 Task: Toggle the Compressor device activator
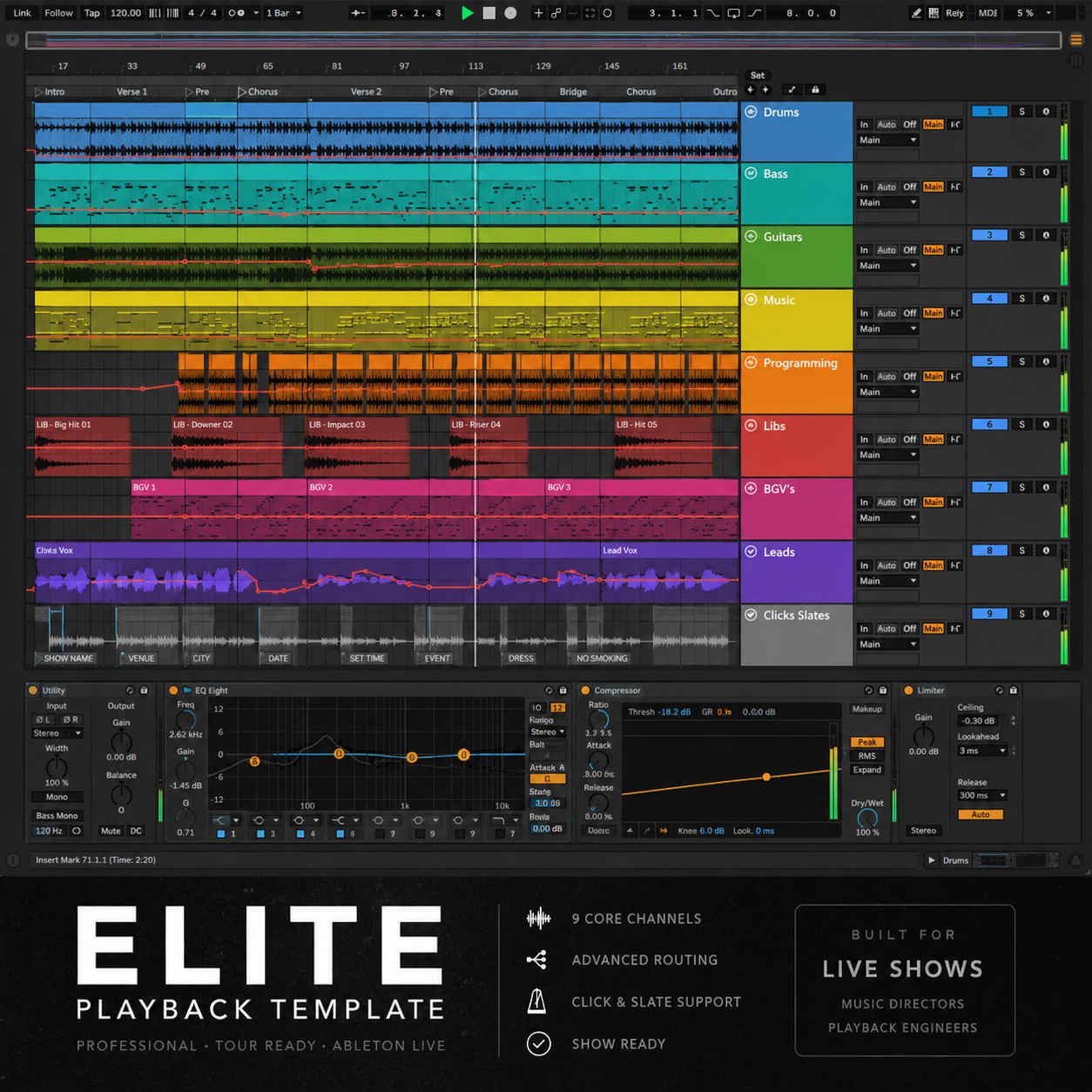(x=585, y=691)
